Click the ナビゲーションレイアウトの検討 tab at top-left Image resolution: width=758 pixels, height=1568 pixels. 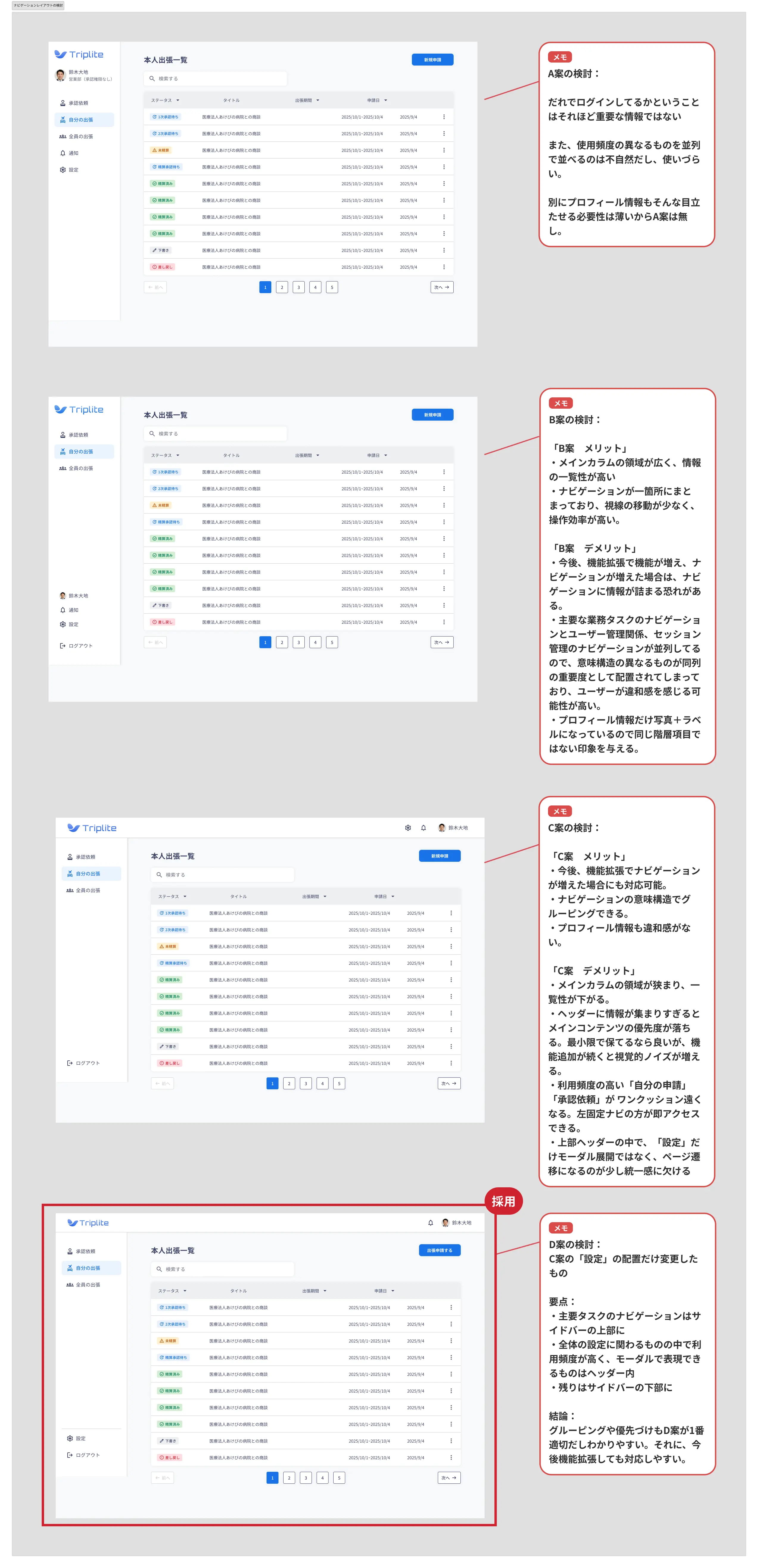38,5
